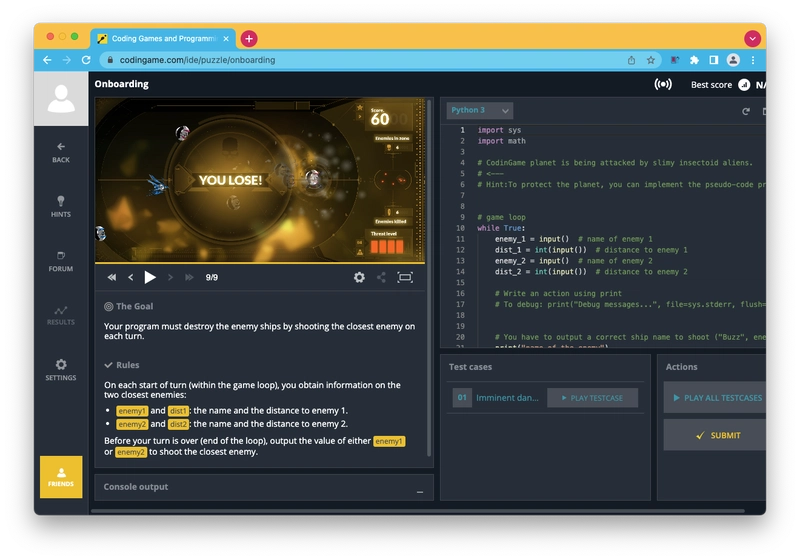Screen dimensions: 800x560
Task: Toggle browser side panel icon
Action: (713, 60)
